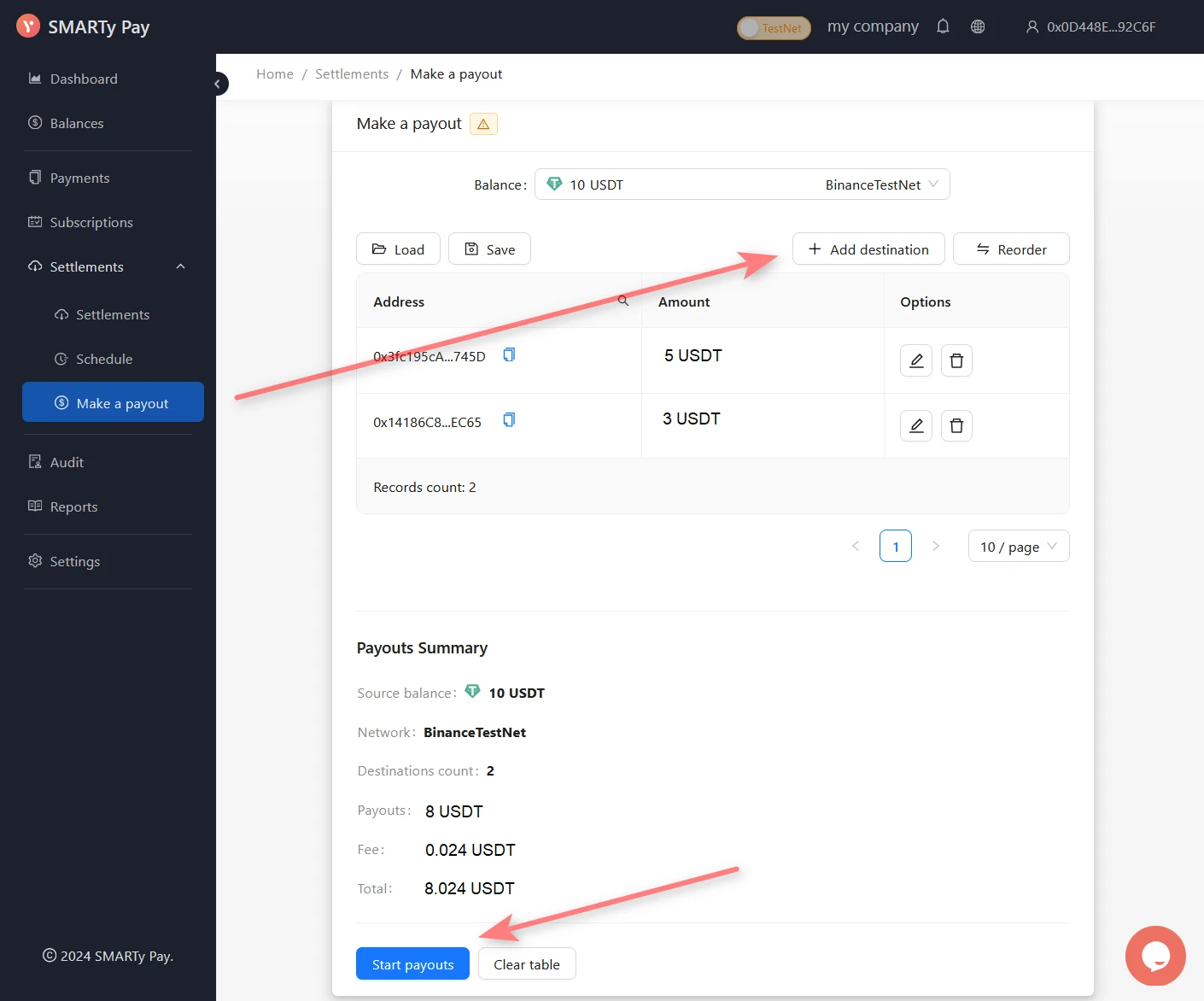Open language globe selector
Image resolution: width=1204 pixels, height=1001 pixels.
click(x=978, y=26)
